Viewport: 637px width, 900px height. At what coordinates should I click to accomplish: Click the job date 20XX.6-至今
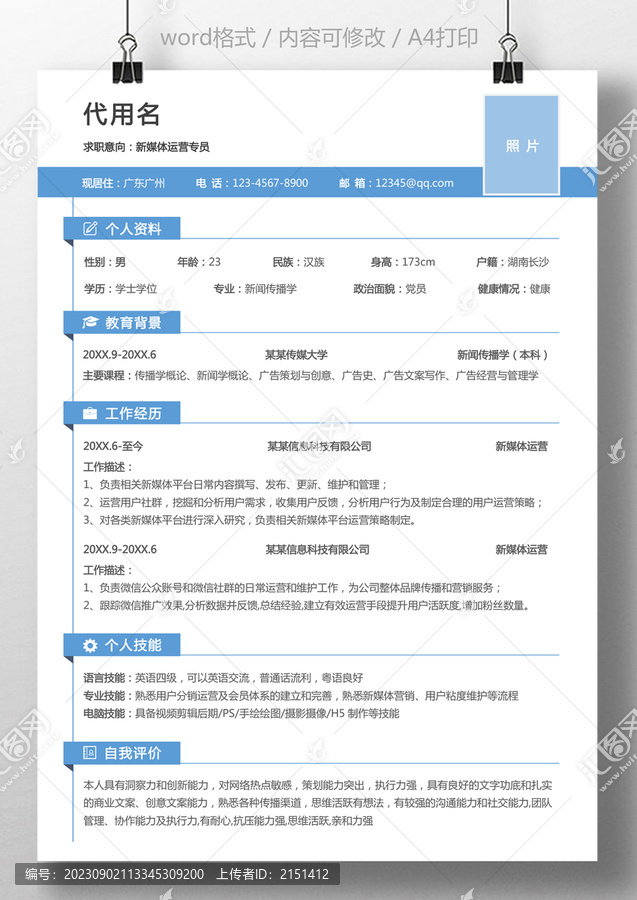pyautogui.click(x=113, y=446)
